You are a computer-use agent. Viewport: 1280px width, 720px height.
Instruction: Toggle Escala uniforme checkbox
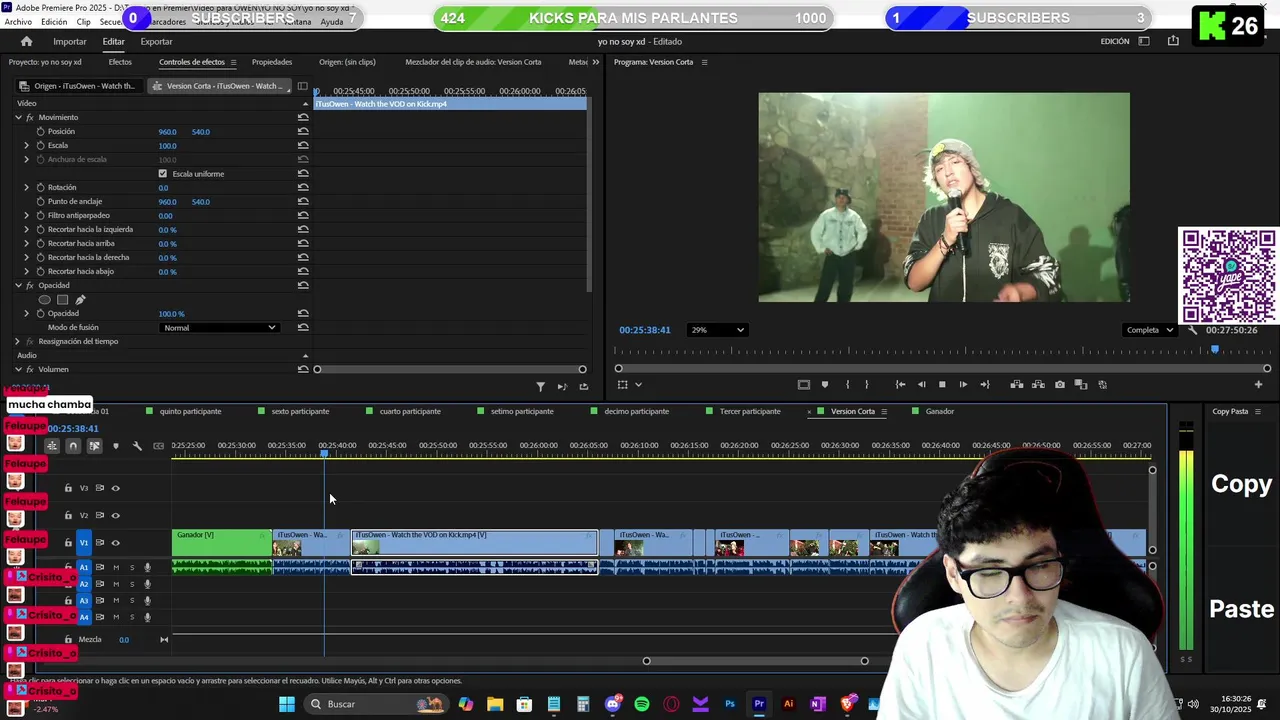pos(163,174)
